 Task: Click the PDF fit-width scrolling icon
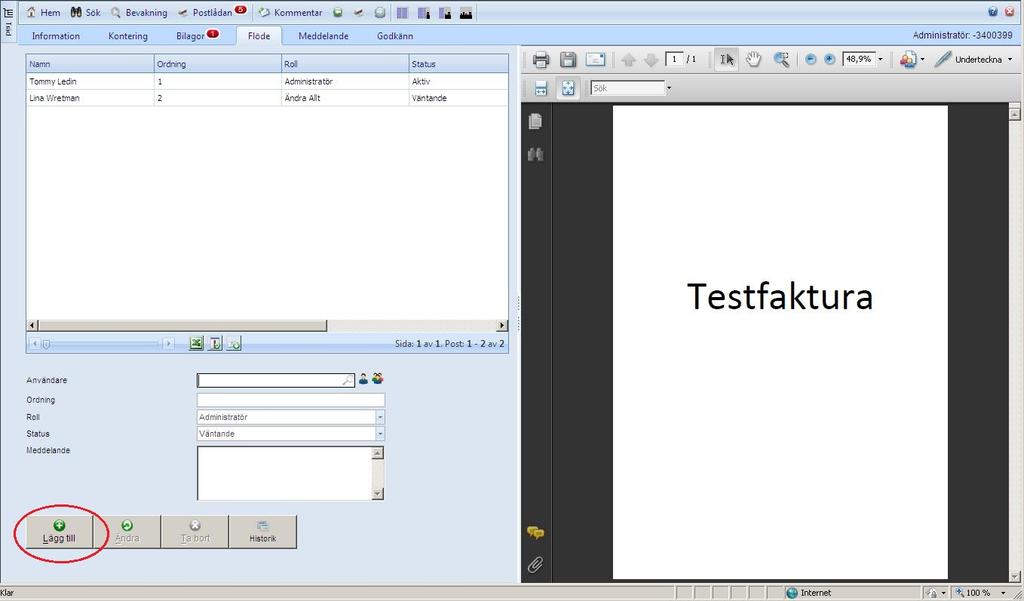point(541,88)
